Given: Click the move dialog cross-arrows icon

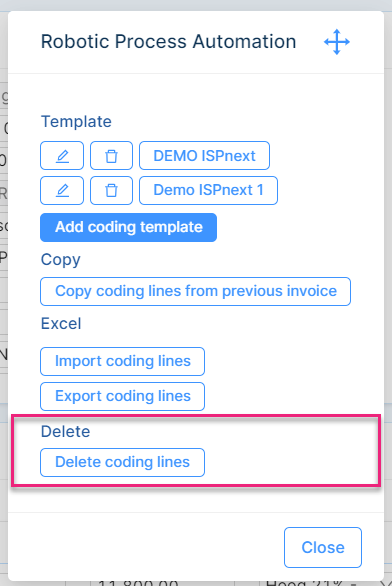Looking at the screenshot, I should [337, 42].
